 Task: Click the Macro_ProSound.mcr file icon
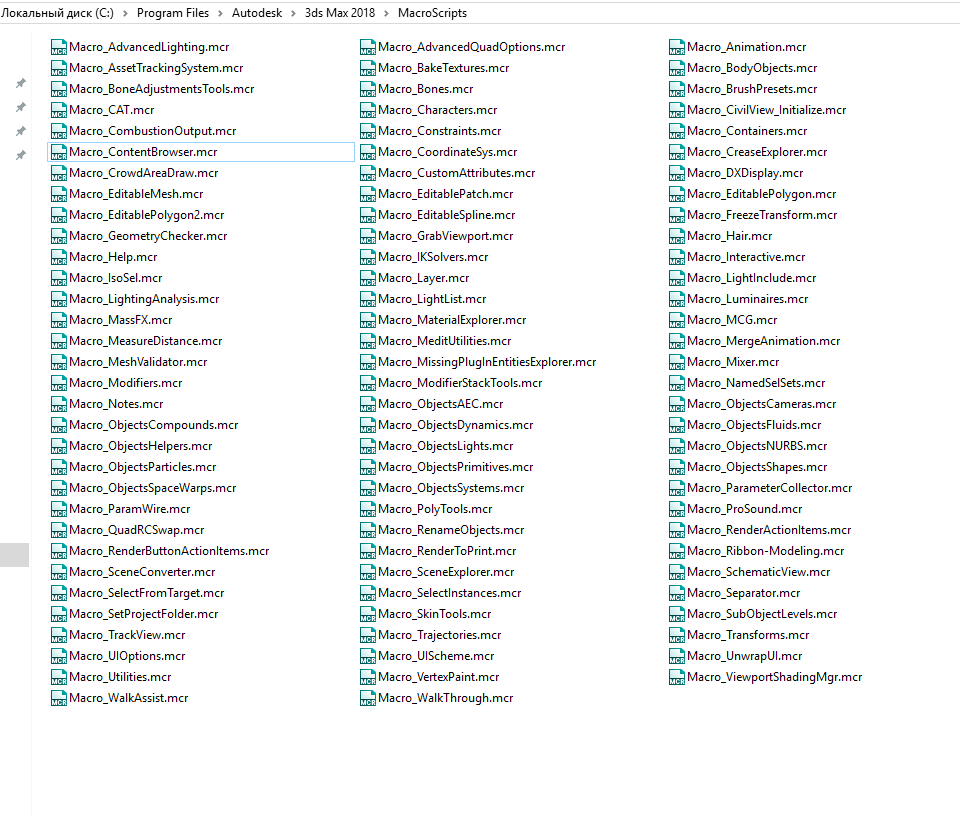(x=677, y=509)
